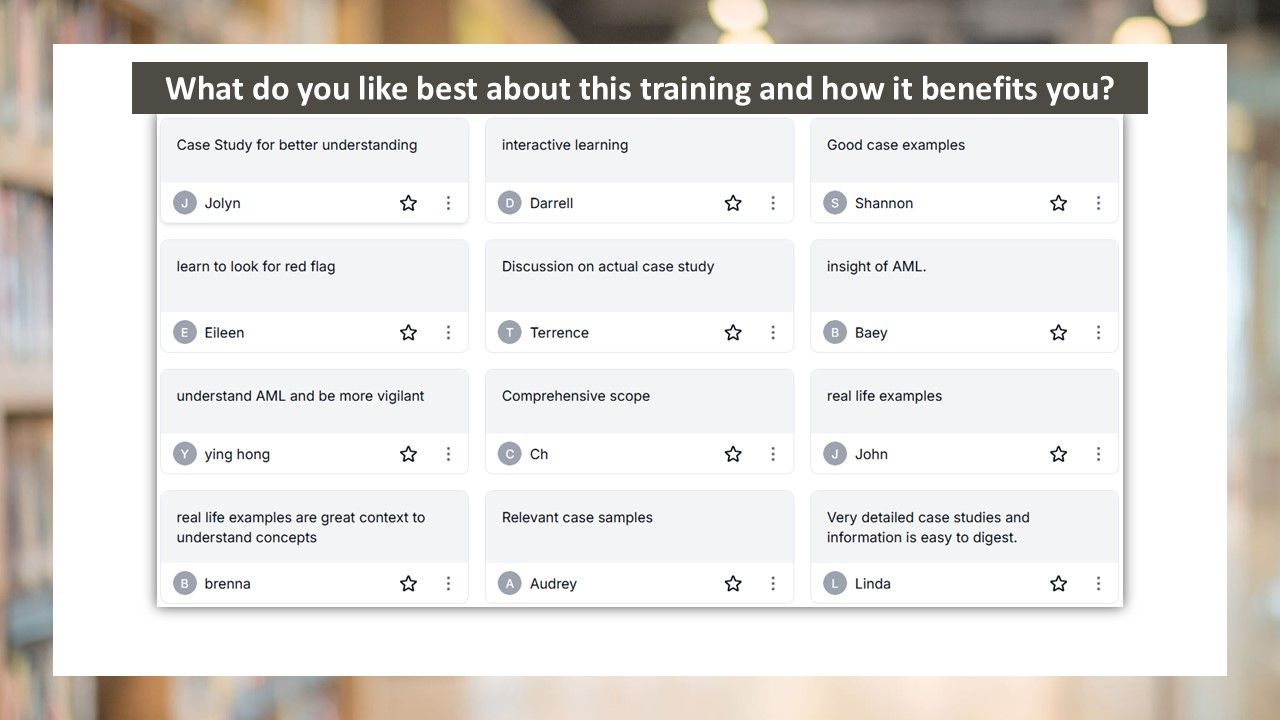The width and height of the screenshot is (1280, 720).
Task: Open the kebab menu on brenna's card
Action: pyautogui.click(x=448, y=584)
